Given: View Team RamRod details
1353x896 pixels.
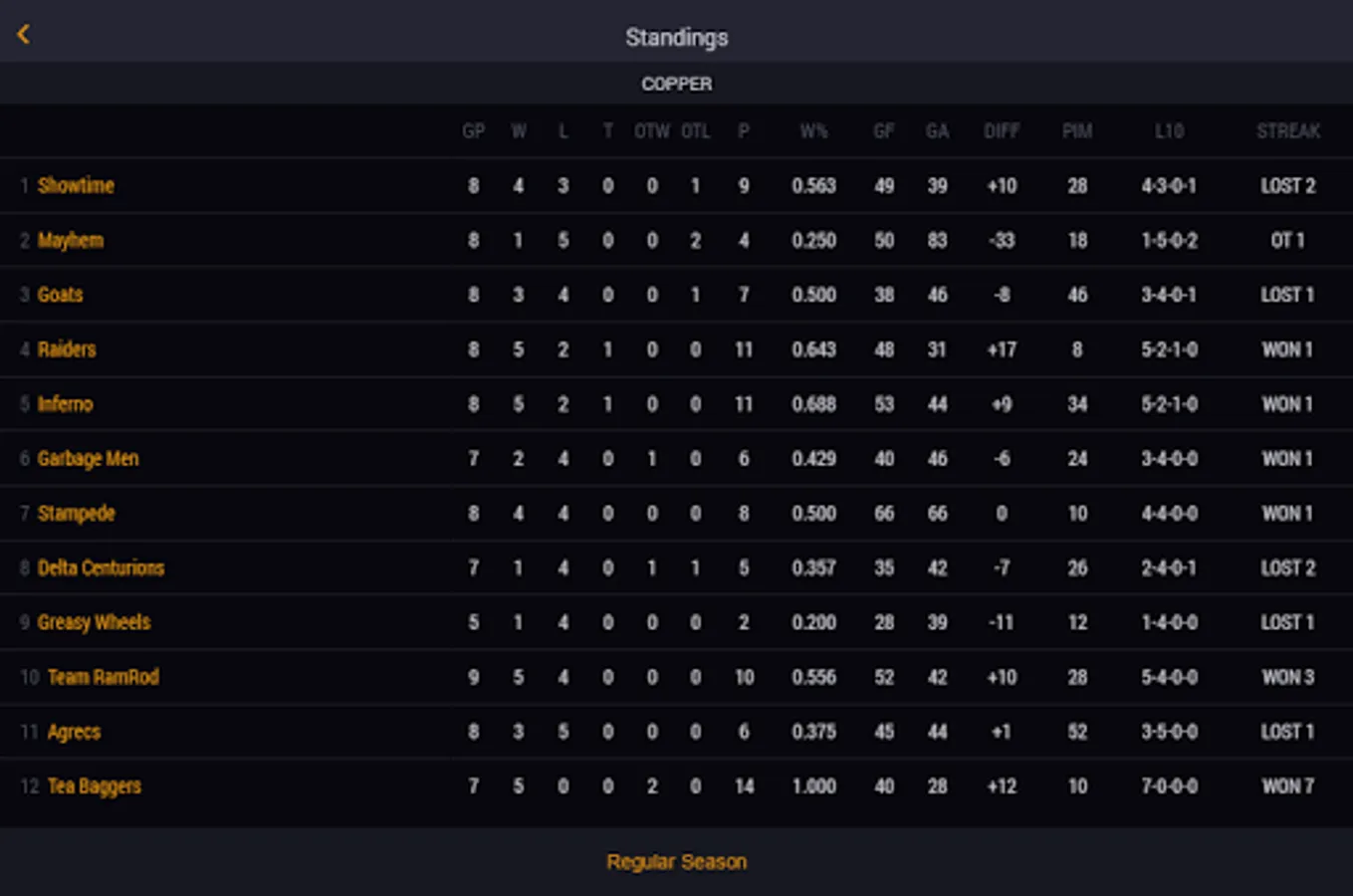Looking at the screenshot, I should (x=103, y=678).
